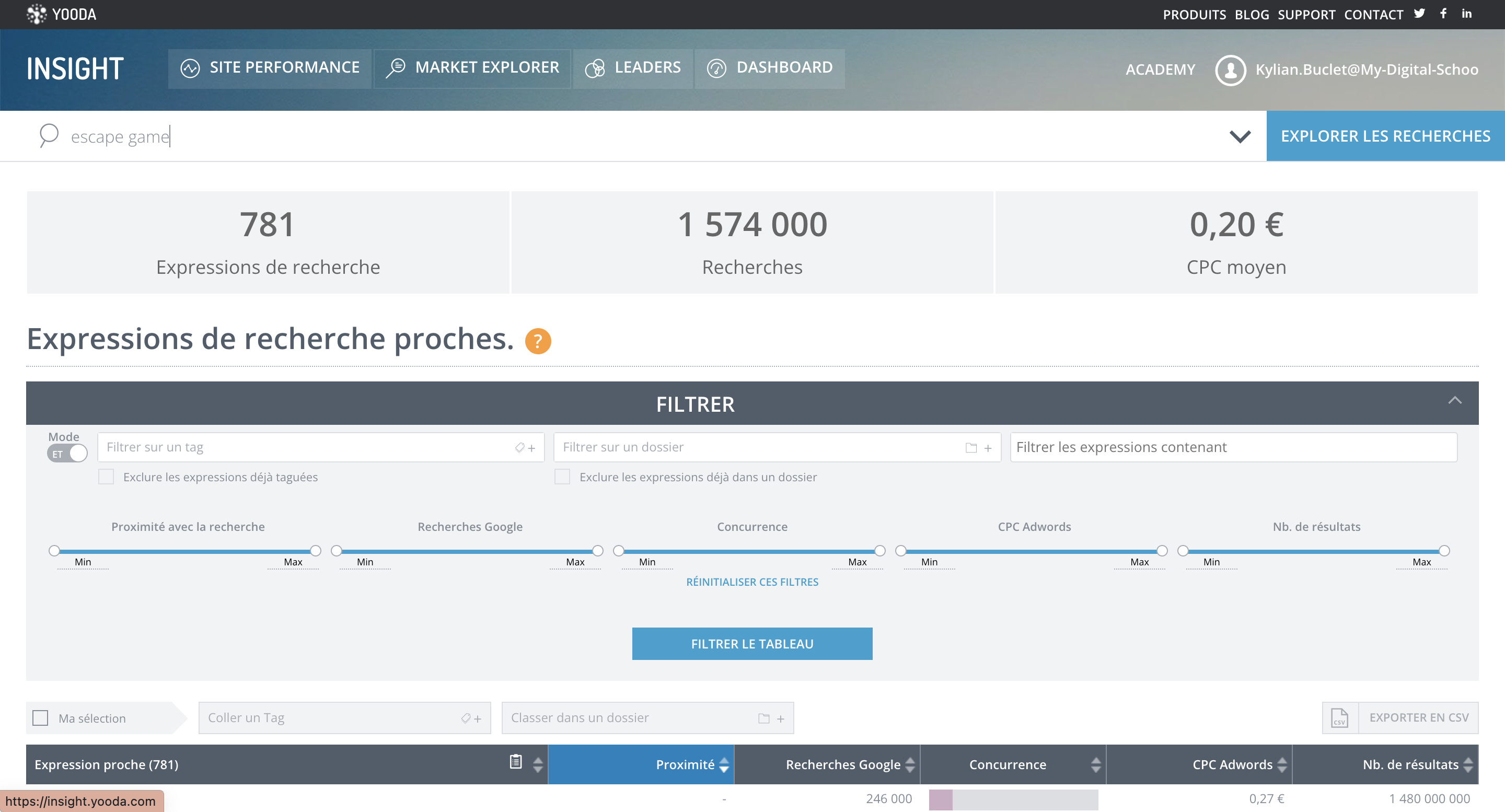Click the orange help question mark icon

(x=538, y=341)
